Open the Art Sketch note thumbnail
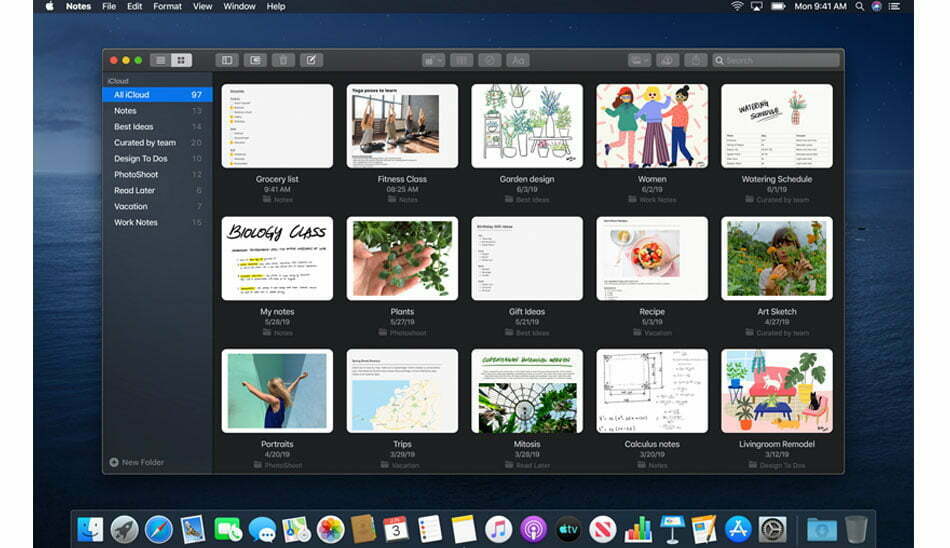 click(x=777, y=258)
